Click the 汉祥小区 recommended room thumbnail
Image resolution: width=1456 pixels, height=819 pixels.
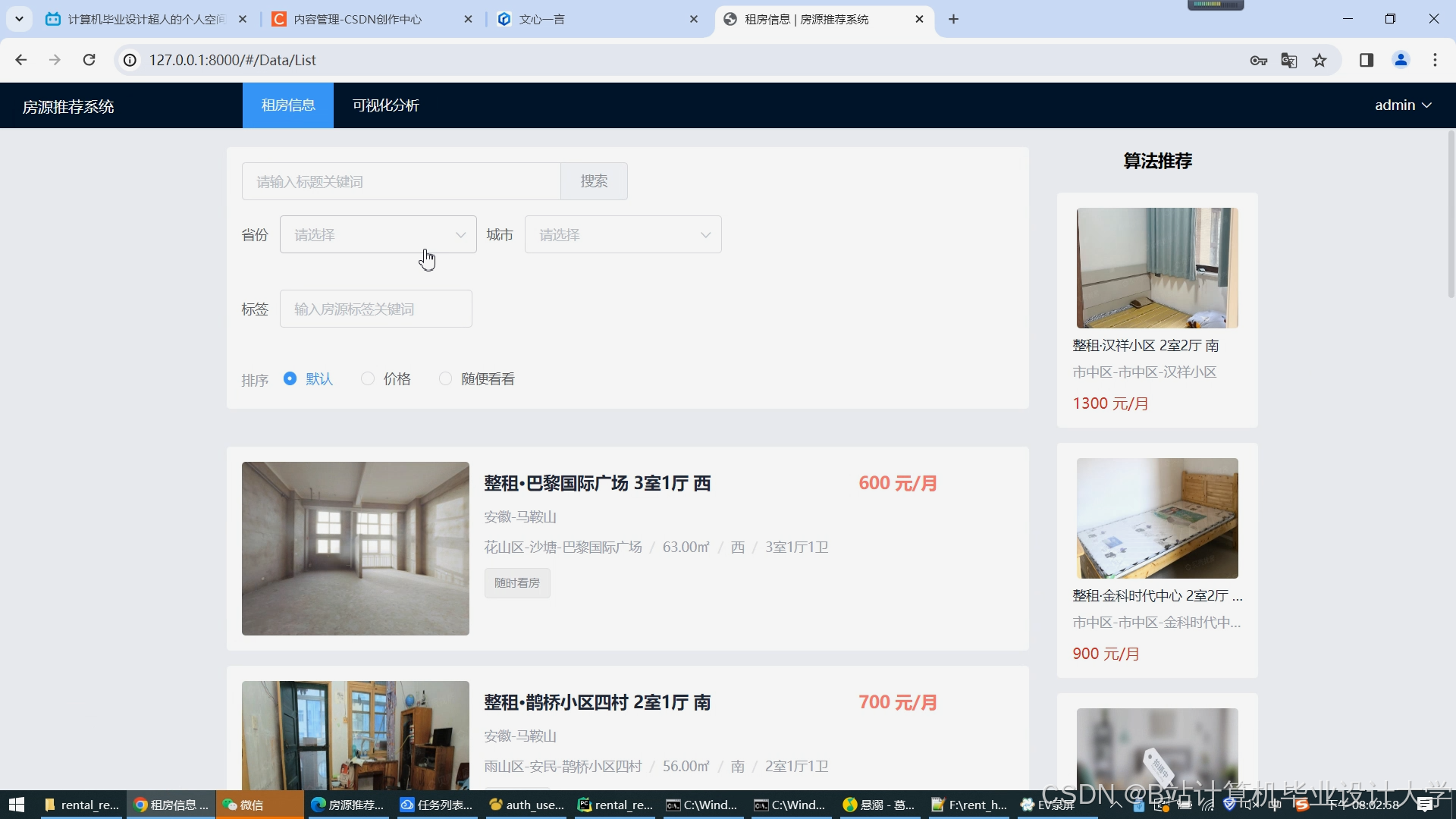pyautogui.click(x=1157, y=268)
